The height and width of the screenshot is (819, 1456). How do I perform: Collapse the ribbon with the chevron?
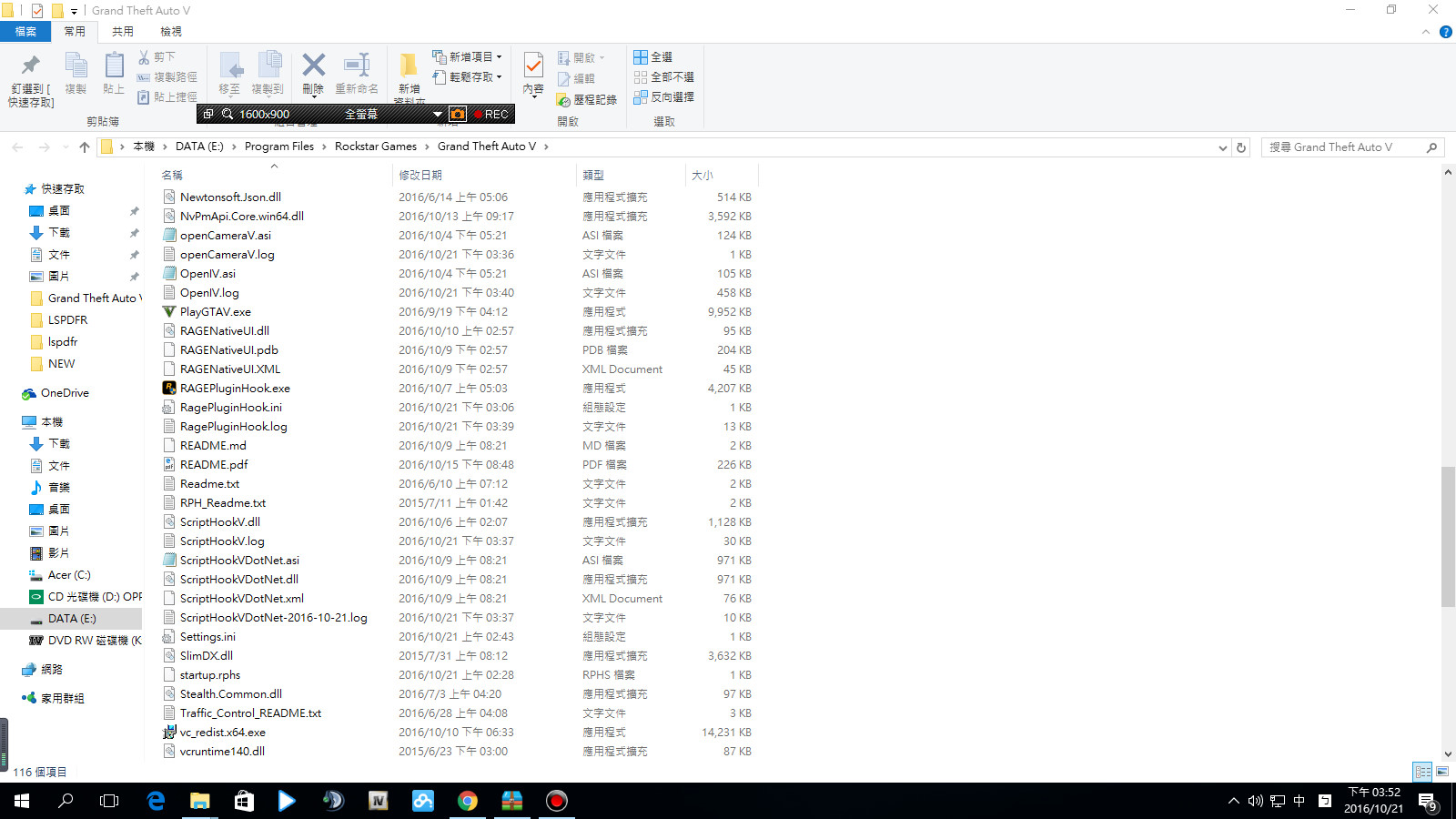click(1426, 32)
